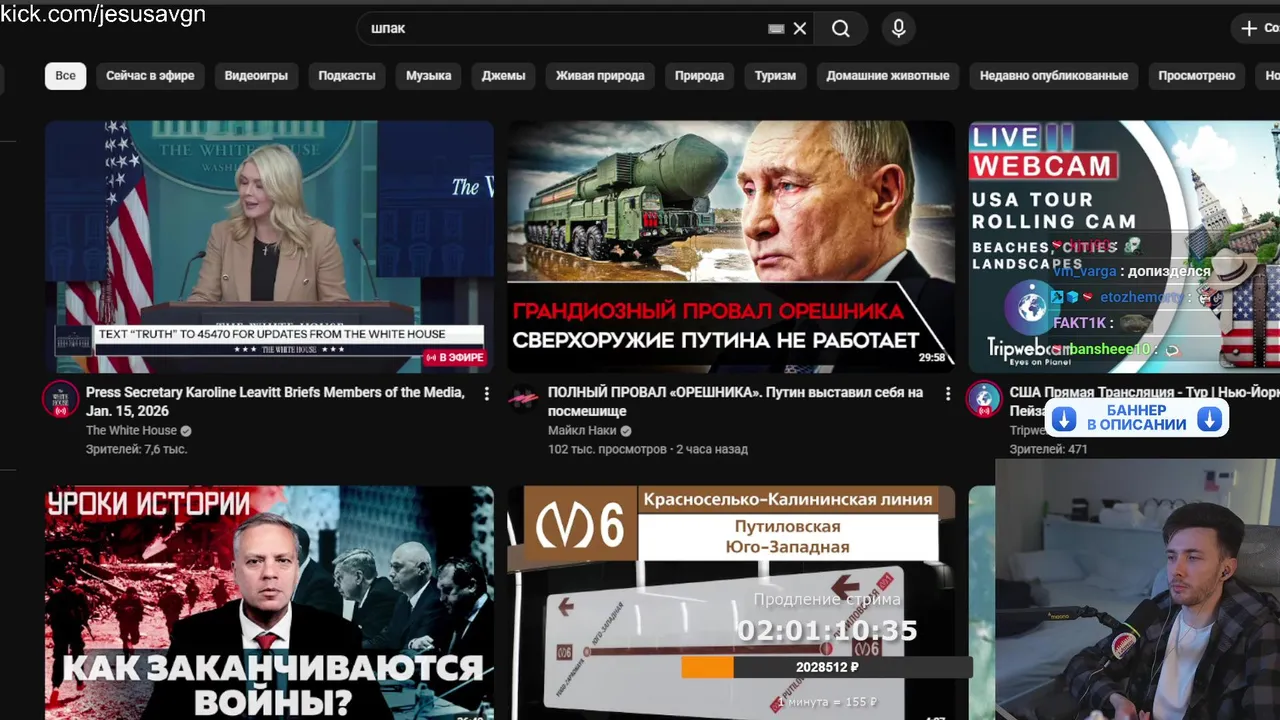
Task: Open the on-screen keyboard icon in search
Action: 776,29
